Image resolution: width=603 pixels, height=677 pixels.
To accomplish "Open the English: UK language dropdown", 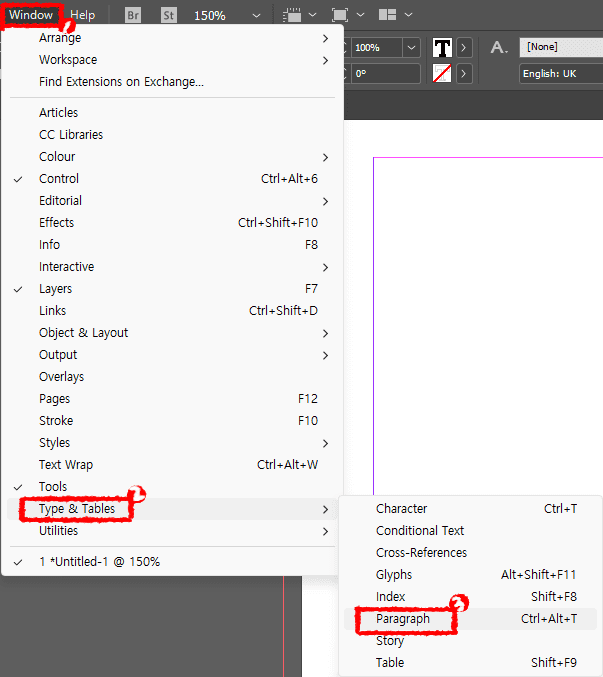I will 561,74.
